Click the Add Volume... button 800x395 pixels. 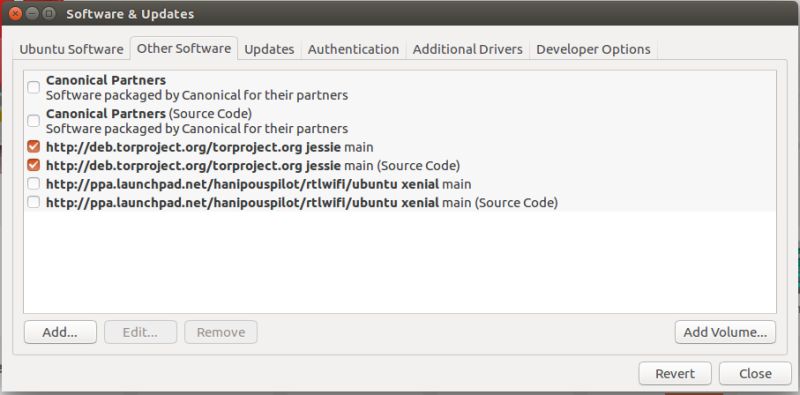click(725, 332)
